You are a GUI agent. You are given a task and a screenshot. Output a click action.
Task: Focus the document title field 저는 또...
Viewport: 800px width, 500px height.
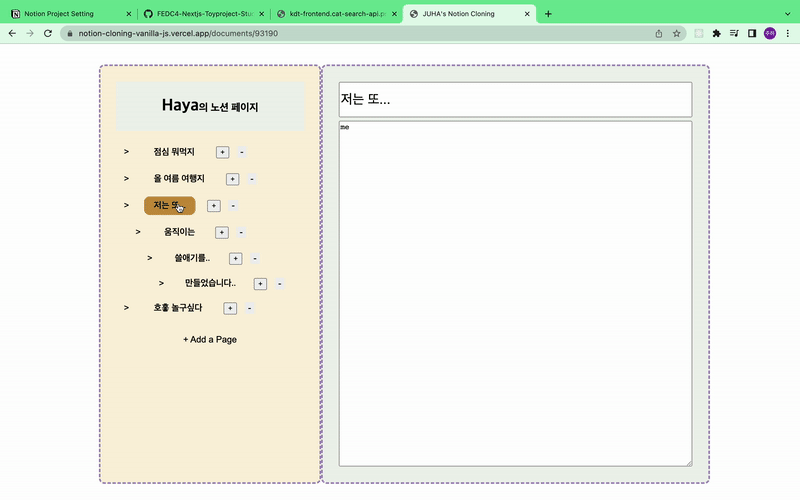click(x=515, y=99)
